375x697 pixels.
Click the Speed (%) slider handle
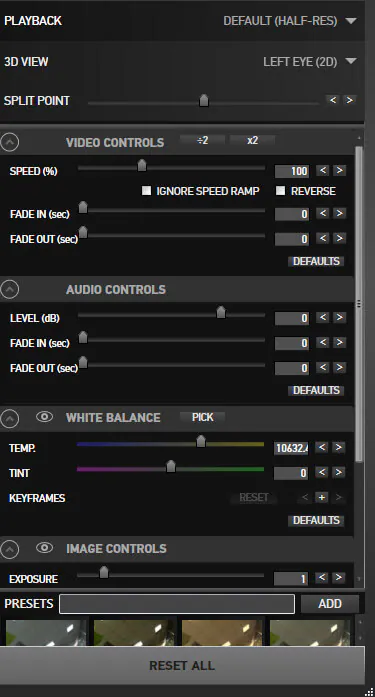(142, 165)
